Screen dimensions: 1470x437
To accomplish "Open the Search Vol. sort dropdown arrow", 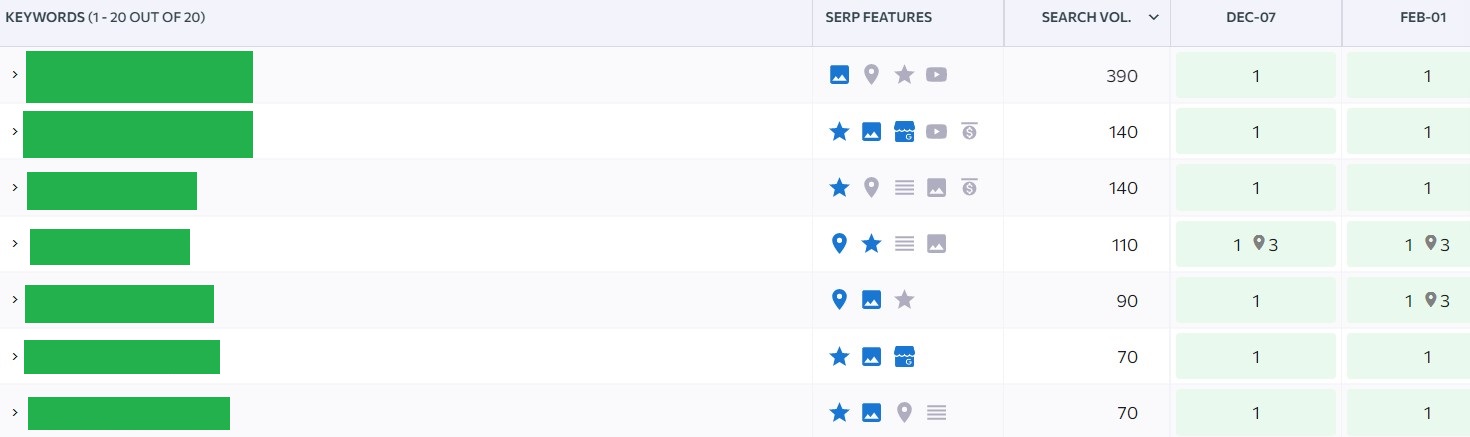I will 1154,18.
